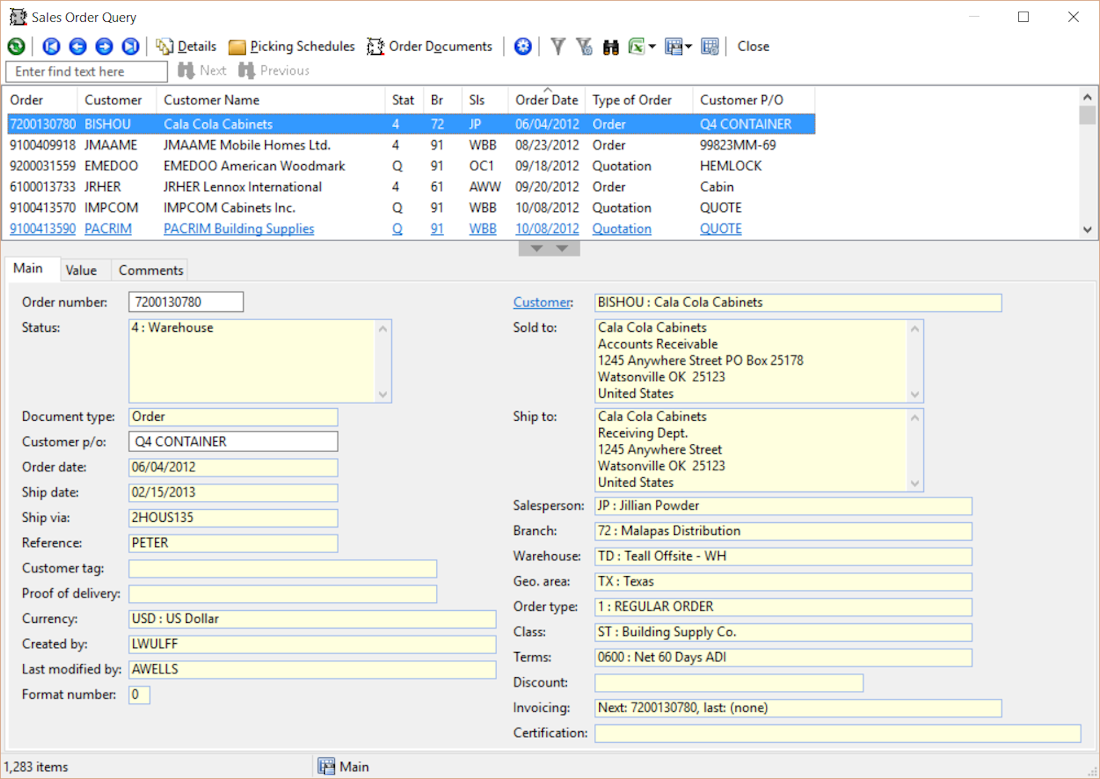Click the Next find button
This screenshot has height=779, width=1100.
pyautogui.click(x=202, y=70)
